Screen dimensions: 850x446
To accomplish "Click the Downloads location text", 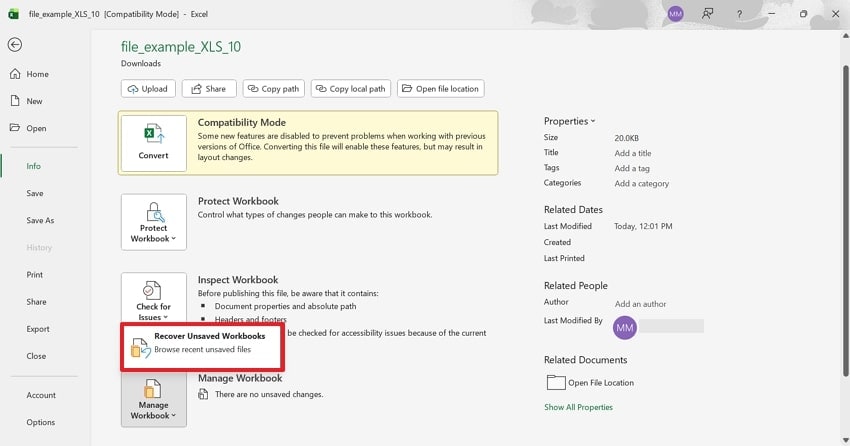I will pos(141,63).
